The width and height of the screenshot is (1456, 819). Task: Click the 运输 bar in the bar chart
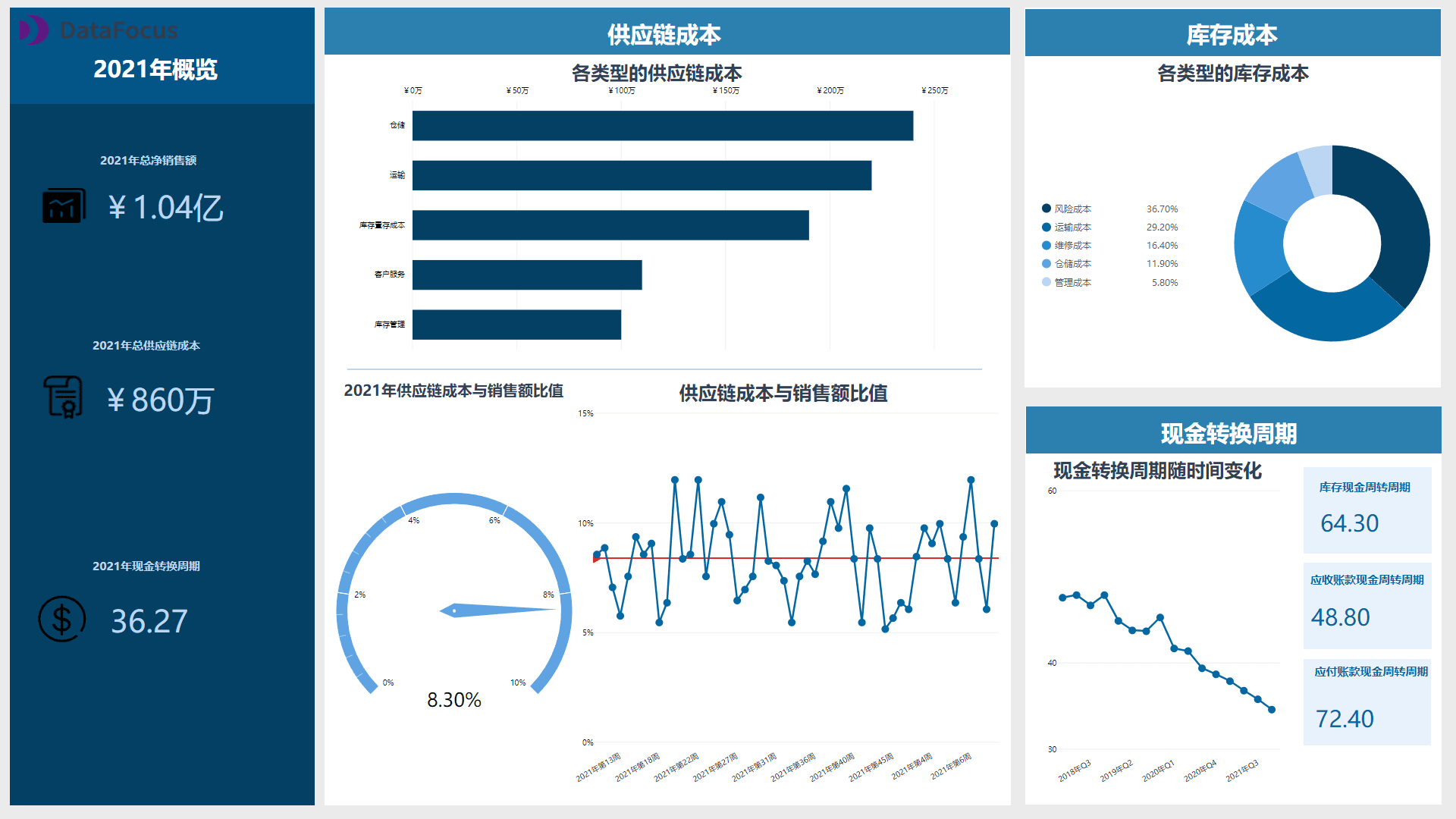click(x=642, y=175)
